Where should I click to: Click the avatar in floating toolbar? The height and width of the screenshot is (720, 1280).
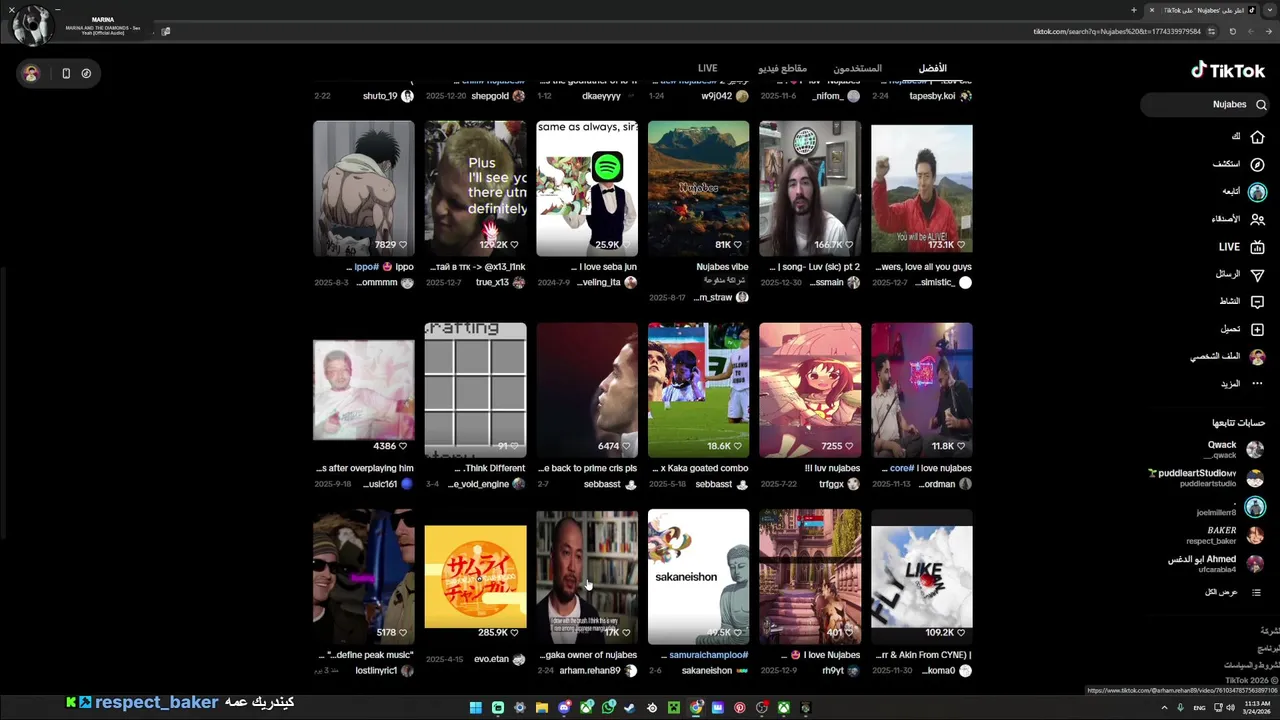31,73
